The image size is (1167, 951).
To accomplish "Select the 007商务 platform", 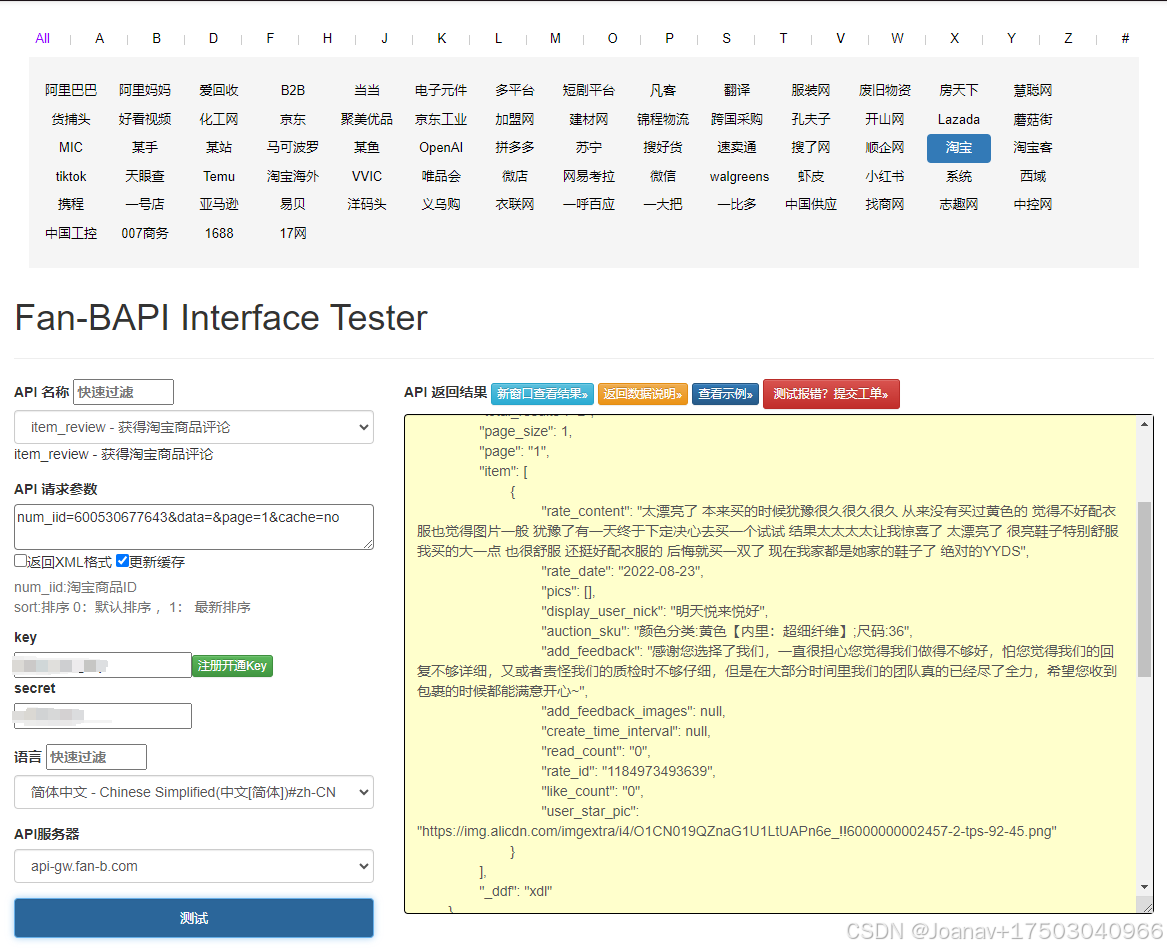I will coord(144,233).
